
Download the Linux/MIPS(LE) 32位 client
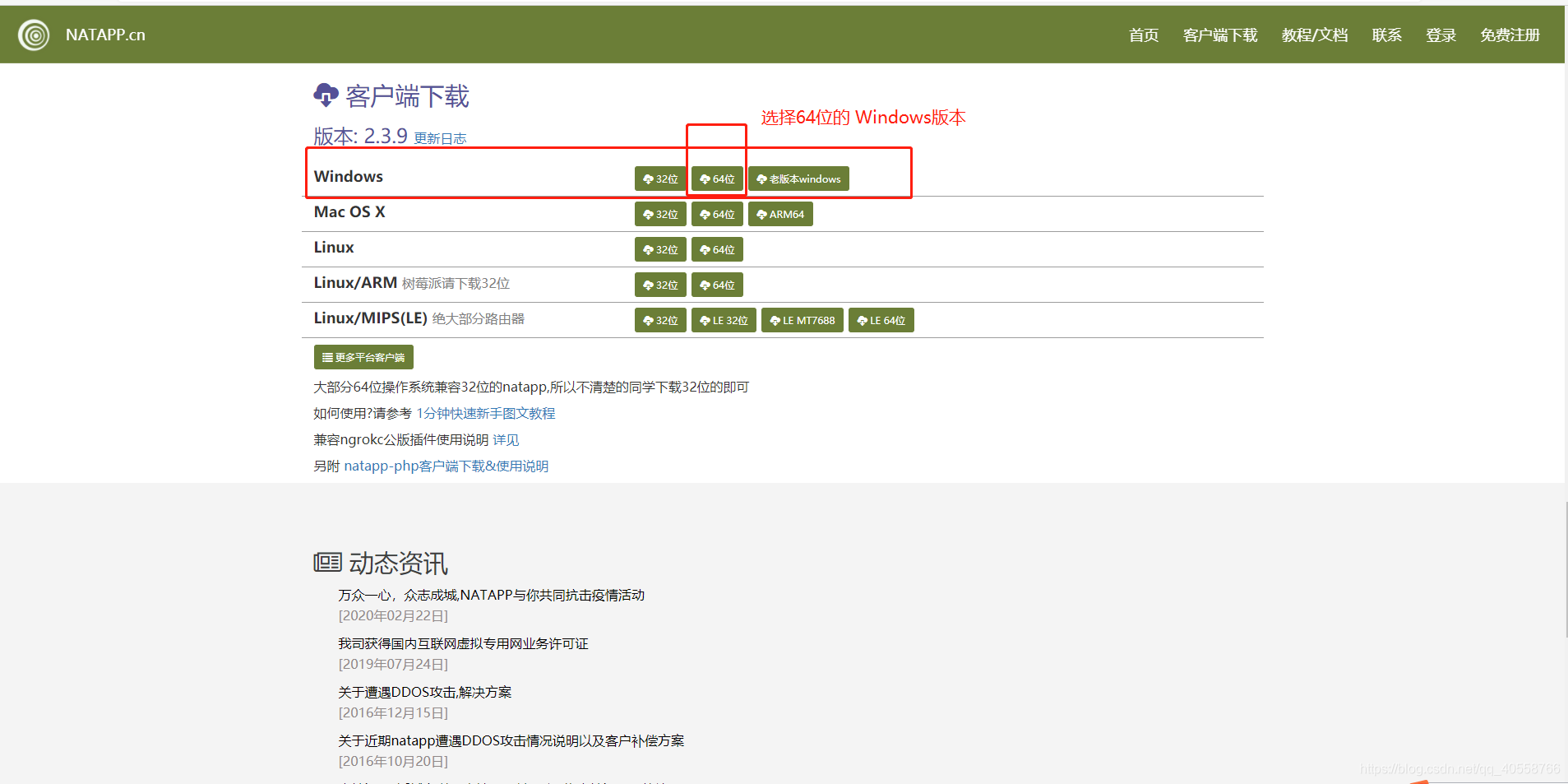(660, 320)
